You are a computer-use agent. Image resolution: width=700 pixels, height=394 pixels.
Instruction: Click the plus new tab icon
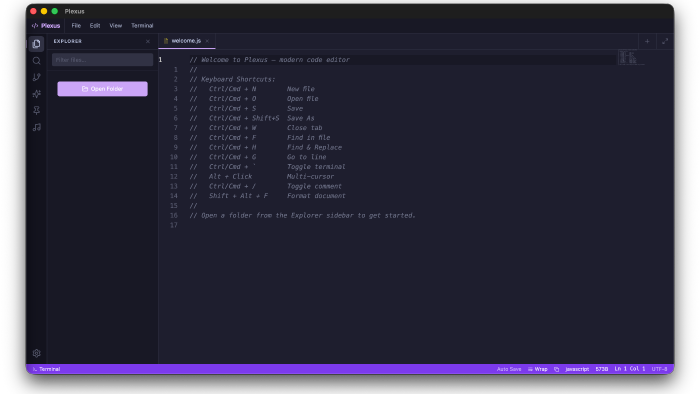(x=647, y=41)
